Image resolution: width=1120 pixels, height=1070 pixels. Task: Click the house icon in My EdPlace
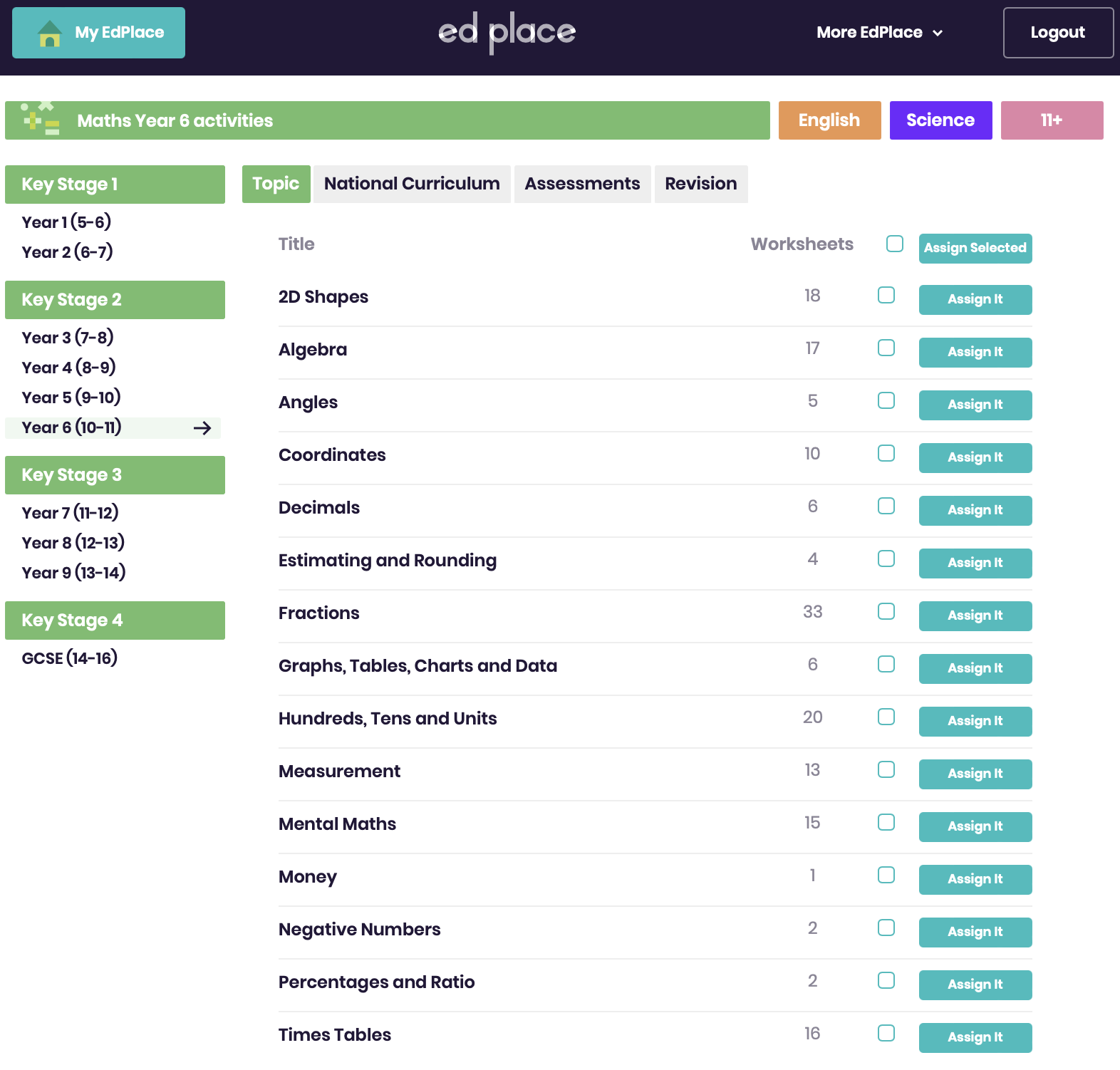click(50, 33)
